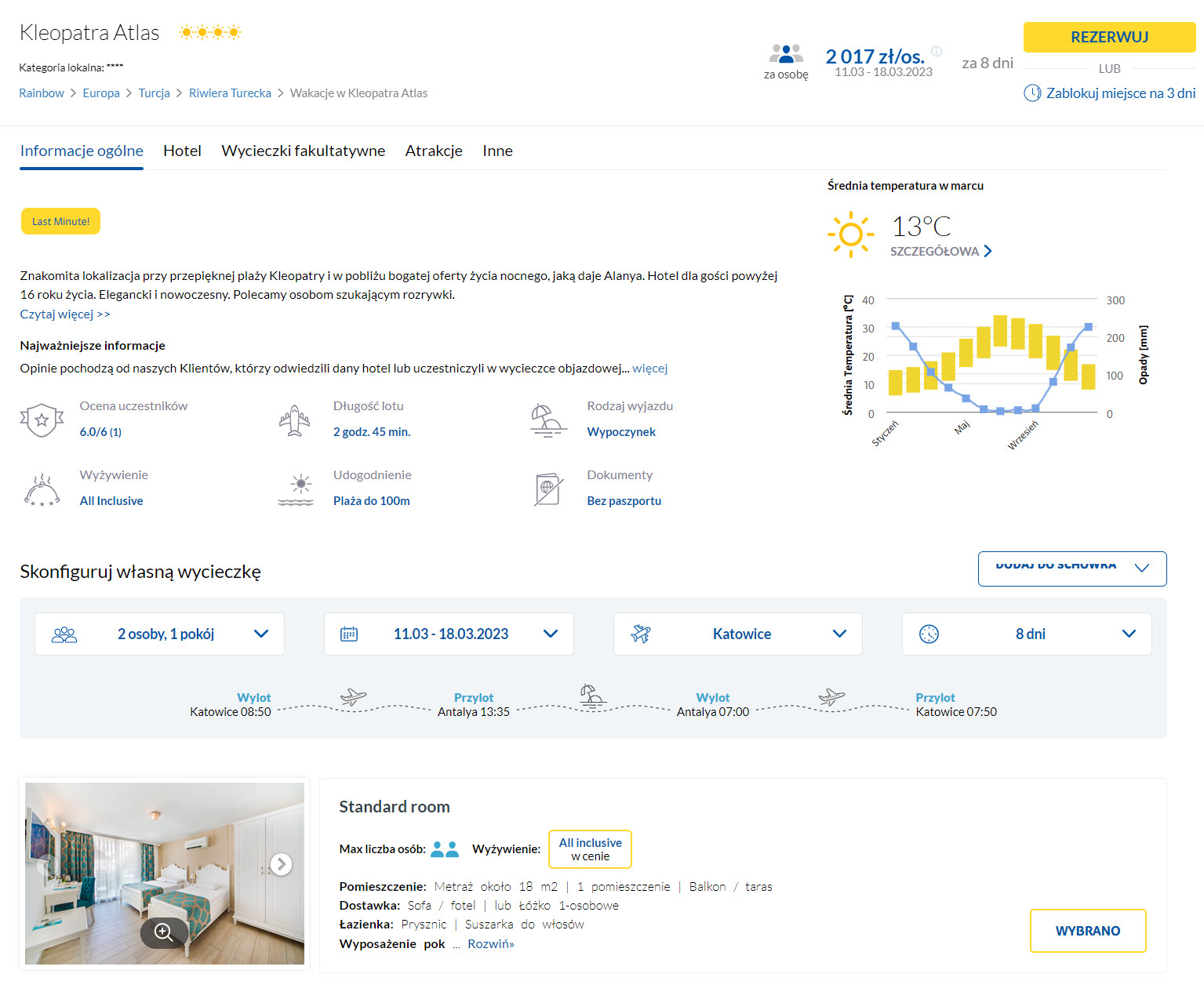Viewport: 1204px width, 992px height.
Task: Click the clock icon next to Zablokuj miejsce
Action: coord(1032,93)
